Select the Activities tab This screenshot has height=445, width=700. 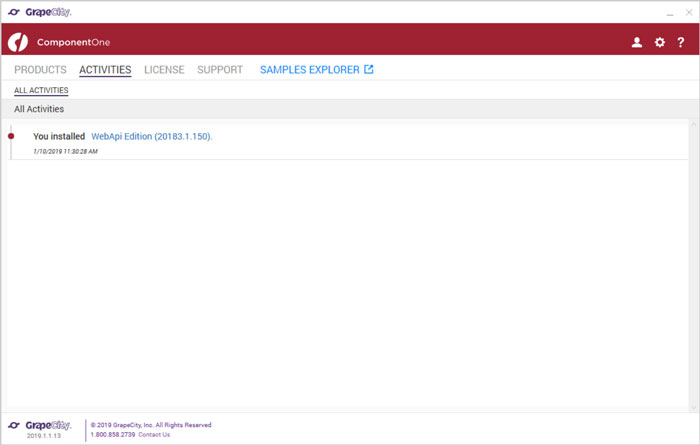[x=105, y=70]
